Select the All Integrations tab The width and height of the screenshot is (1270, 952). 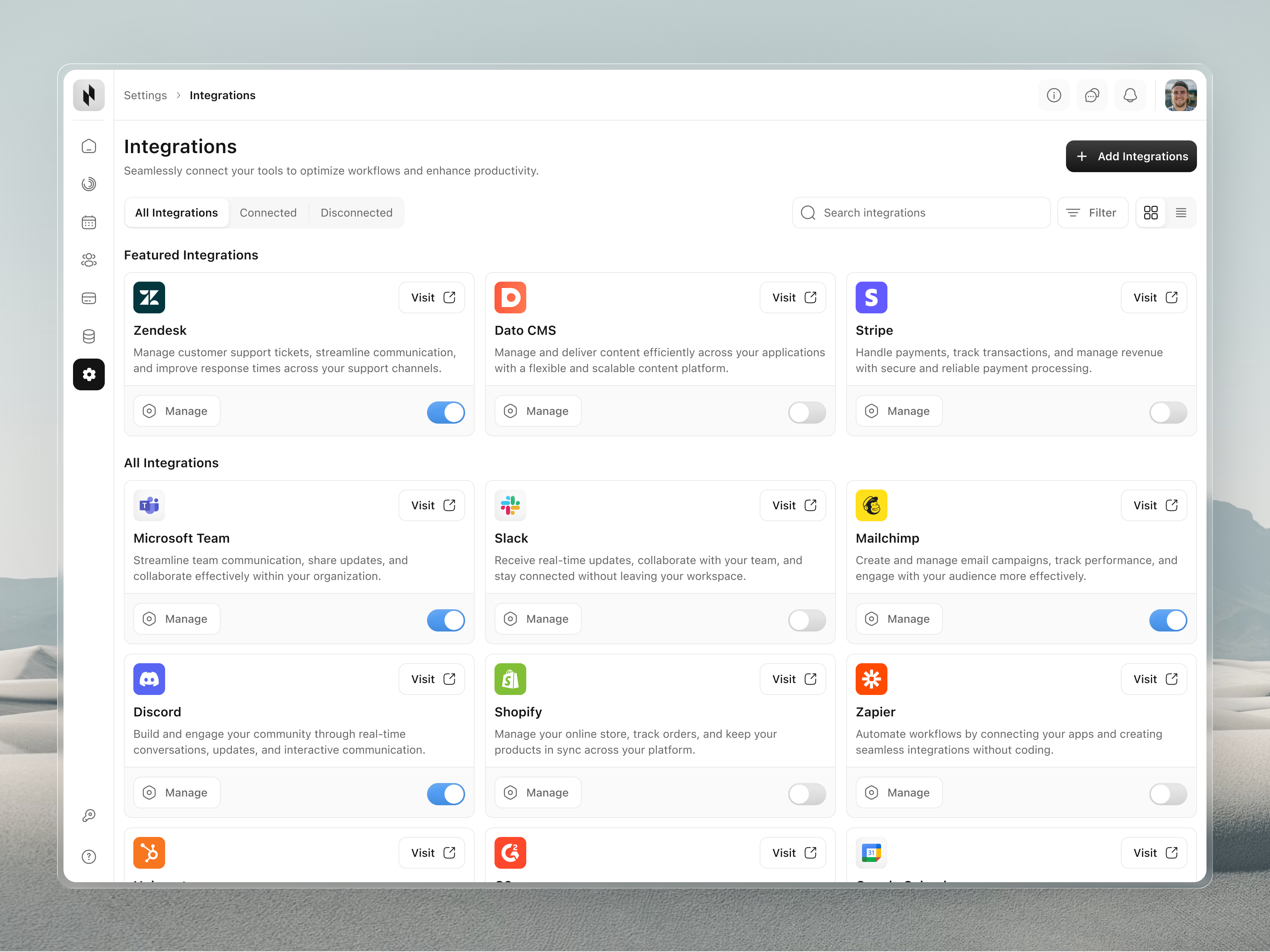click(177, 213)
